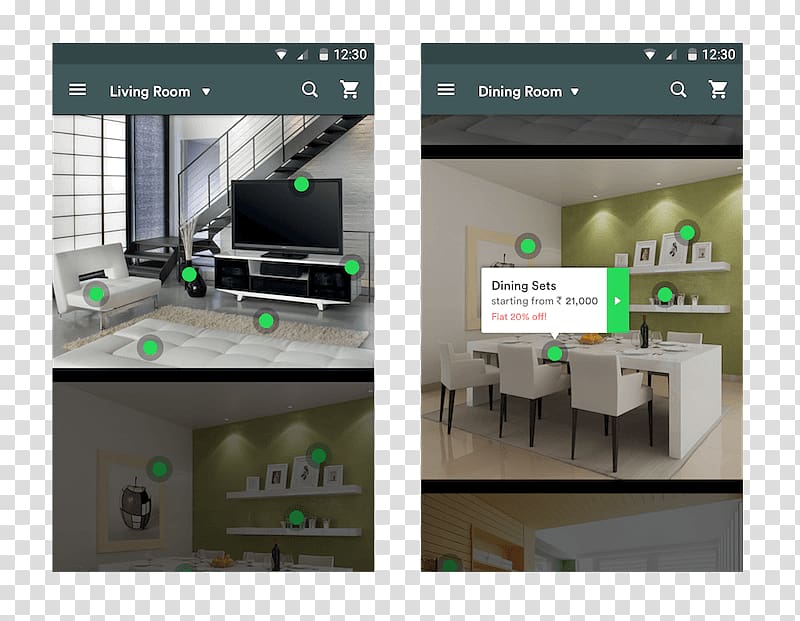This screenshot has height=621, width=800.
Task: Click 'starting from ₹ 21,000' price text
Action: point(544,301)
